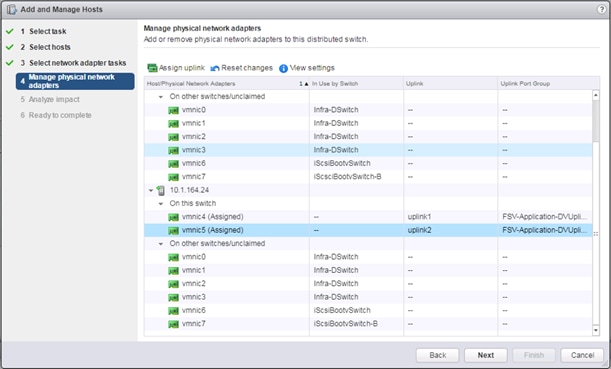Select step 4 Manage physical network adapters
The image size is (611, 369).
pyautogui.click(x=75, y=81)
